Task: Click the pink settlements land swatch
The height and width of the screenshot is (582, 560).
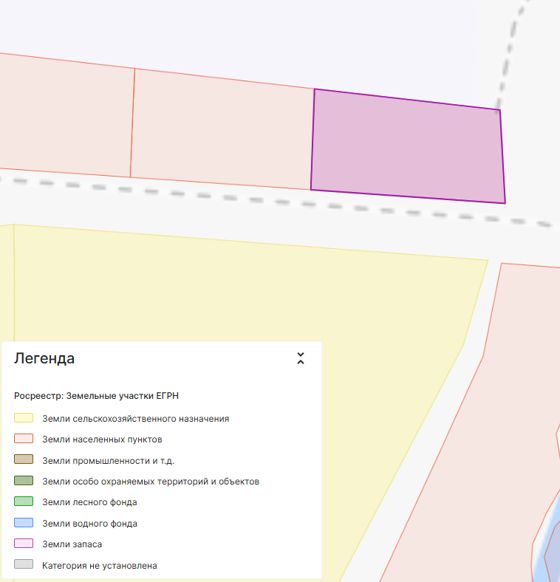Action: pos(23,439)
